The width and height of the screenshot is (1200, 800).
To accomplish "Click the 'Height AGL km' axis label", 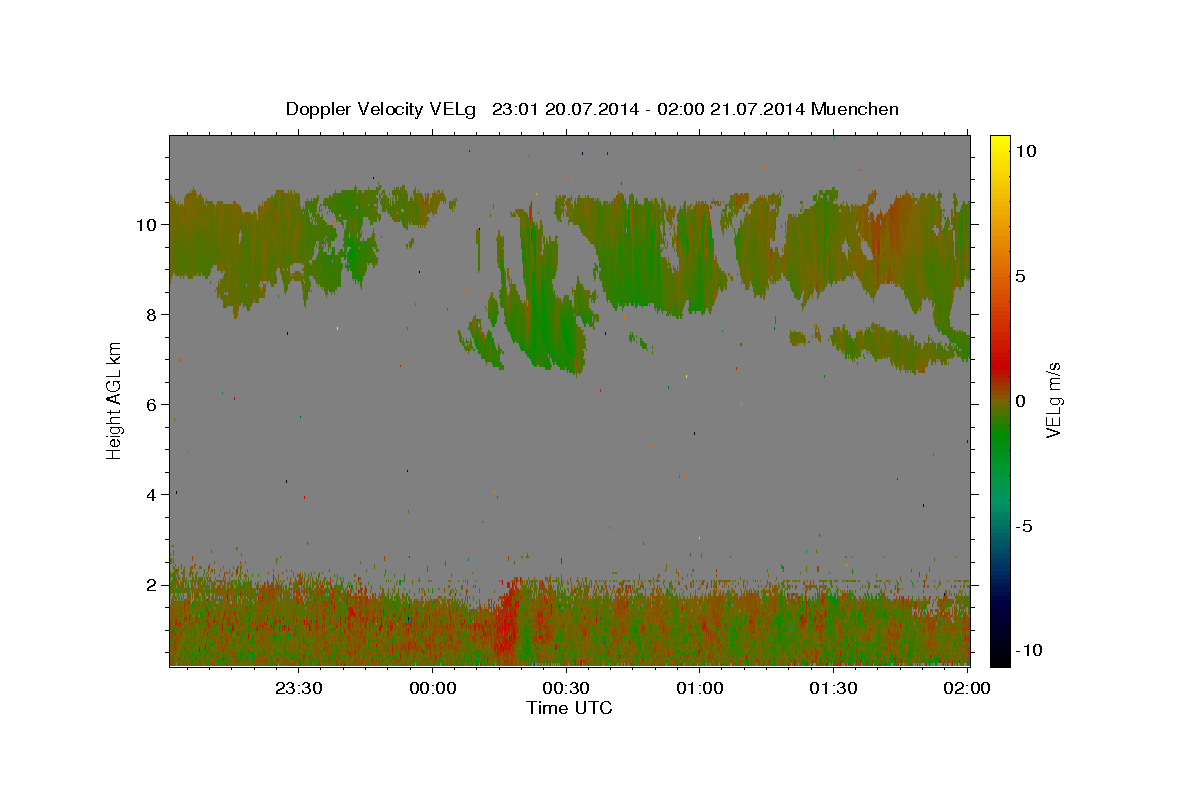I will tap(115, 401).
